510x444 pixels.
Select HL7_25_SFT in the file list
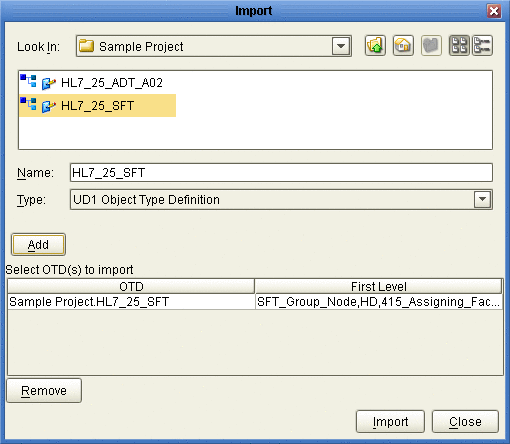97,106
